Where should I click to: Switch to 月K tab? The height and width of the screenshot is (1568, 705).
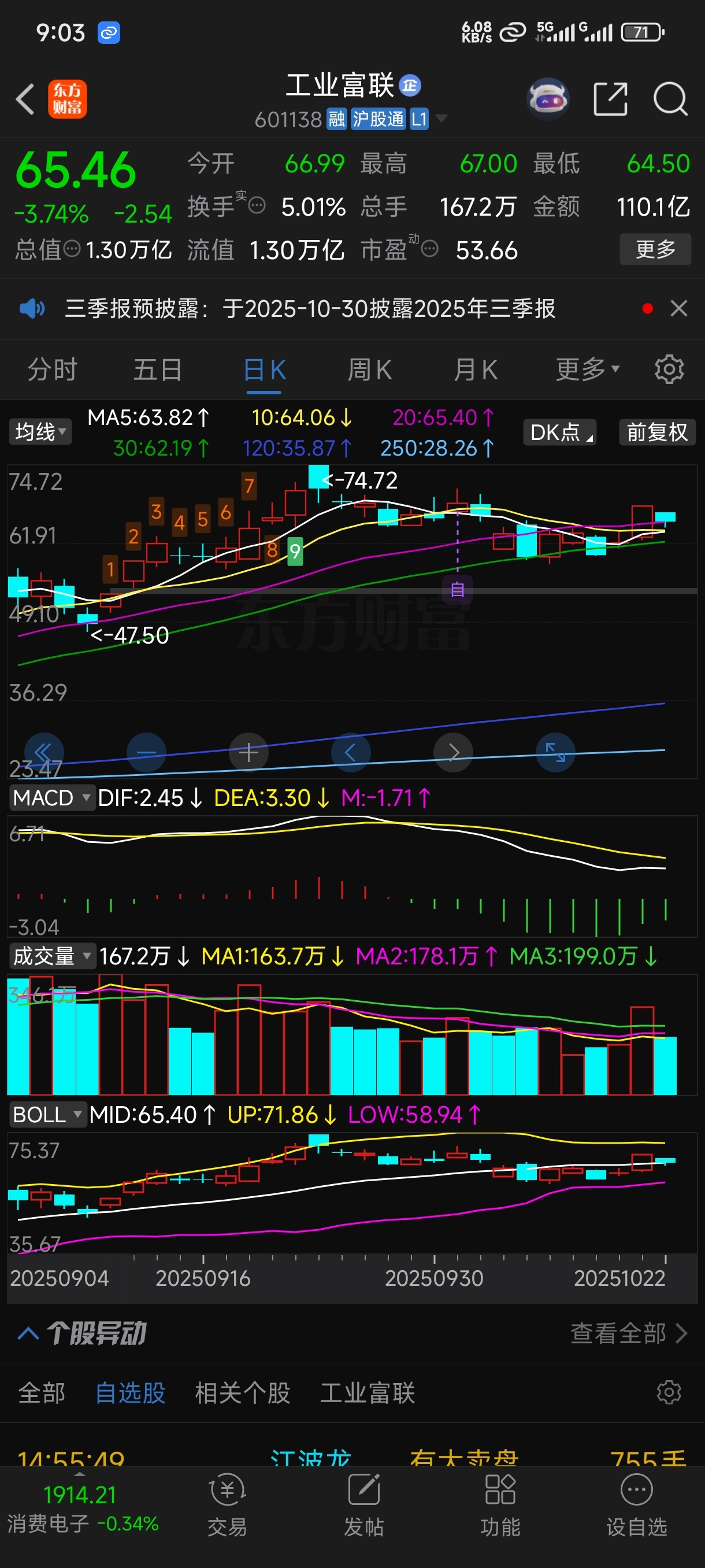coord(476,369)
